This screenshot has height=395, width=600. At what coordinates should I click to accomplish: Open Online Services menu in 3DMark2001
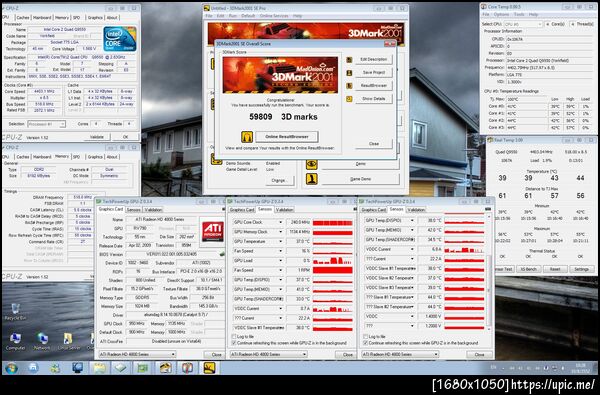[x=274, y=16]
